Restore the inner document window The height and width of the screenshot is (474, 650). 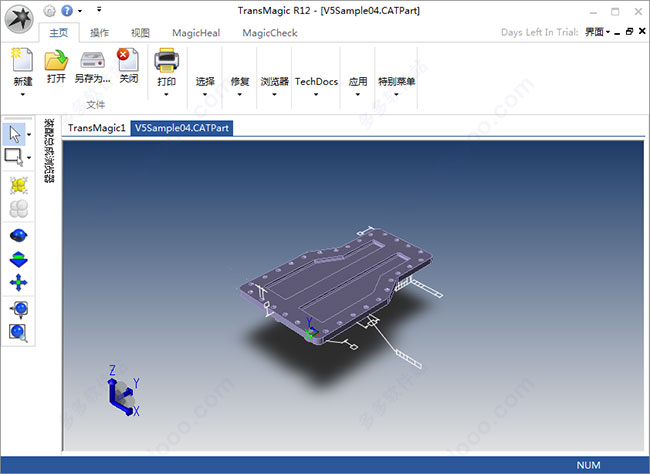(x=629, y=32)
